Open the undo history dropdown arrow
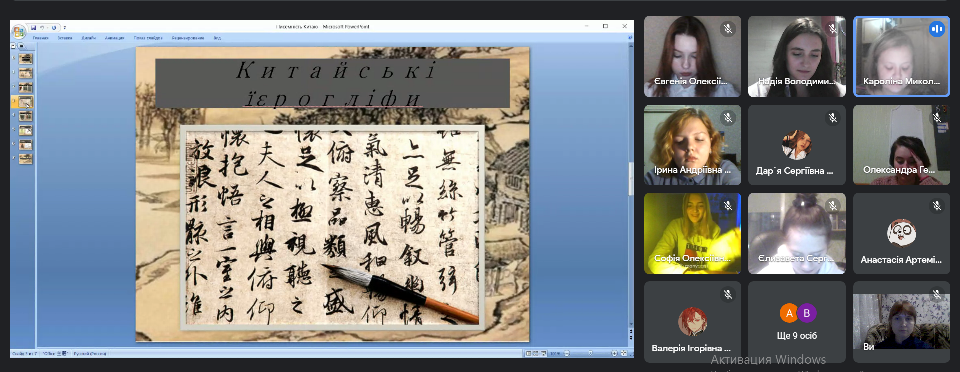This screenshot has height=372, width=960. click(48, 28)
